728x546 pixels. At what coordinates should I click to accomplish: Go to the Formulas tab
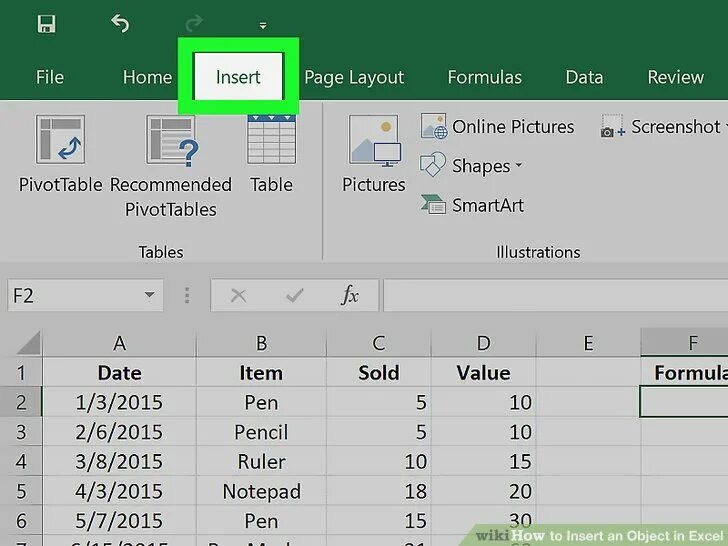point(484,77)
